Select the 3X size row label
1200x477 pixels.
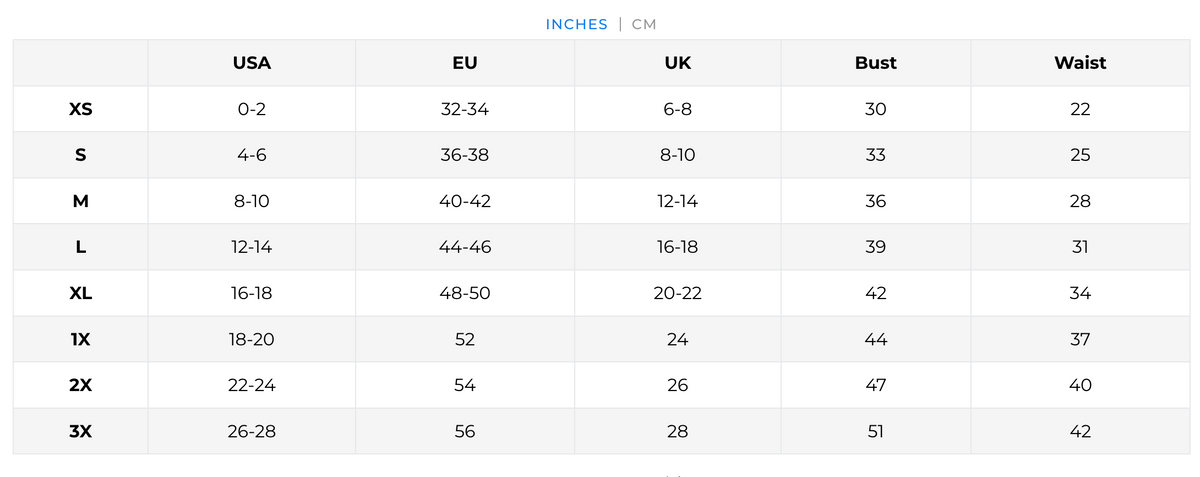pyautogui.click(x=81, y=431)
